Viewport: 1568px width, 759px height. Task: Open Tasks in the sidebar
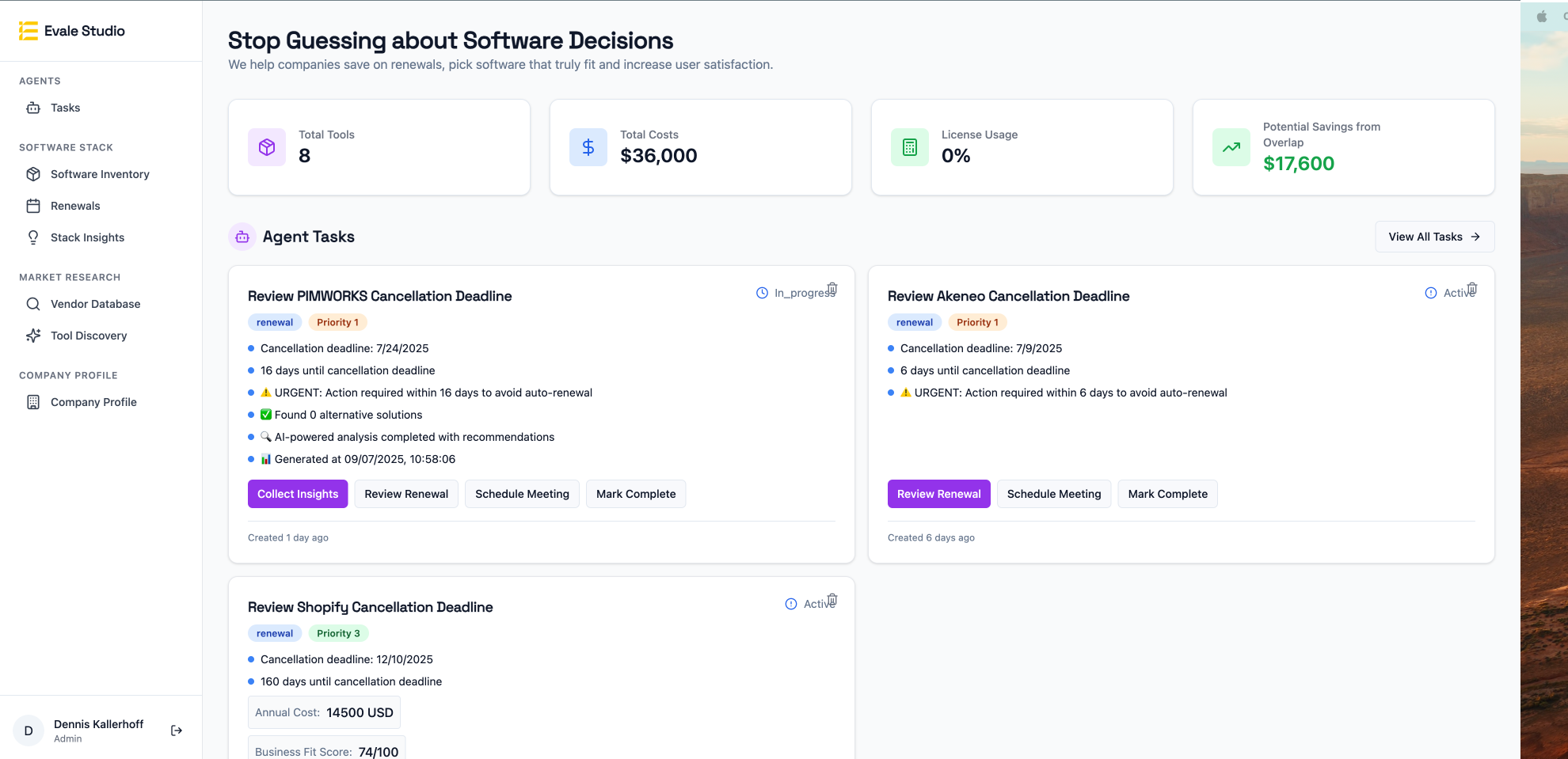tap(65, 108)
